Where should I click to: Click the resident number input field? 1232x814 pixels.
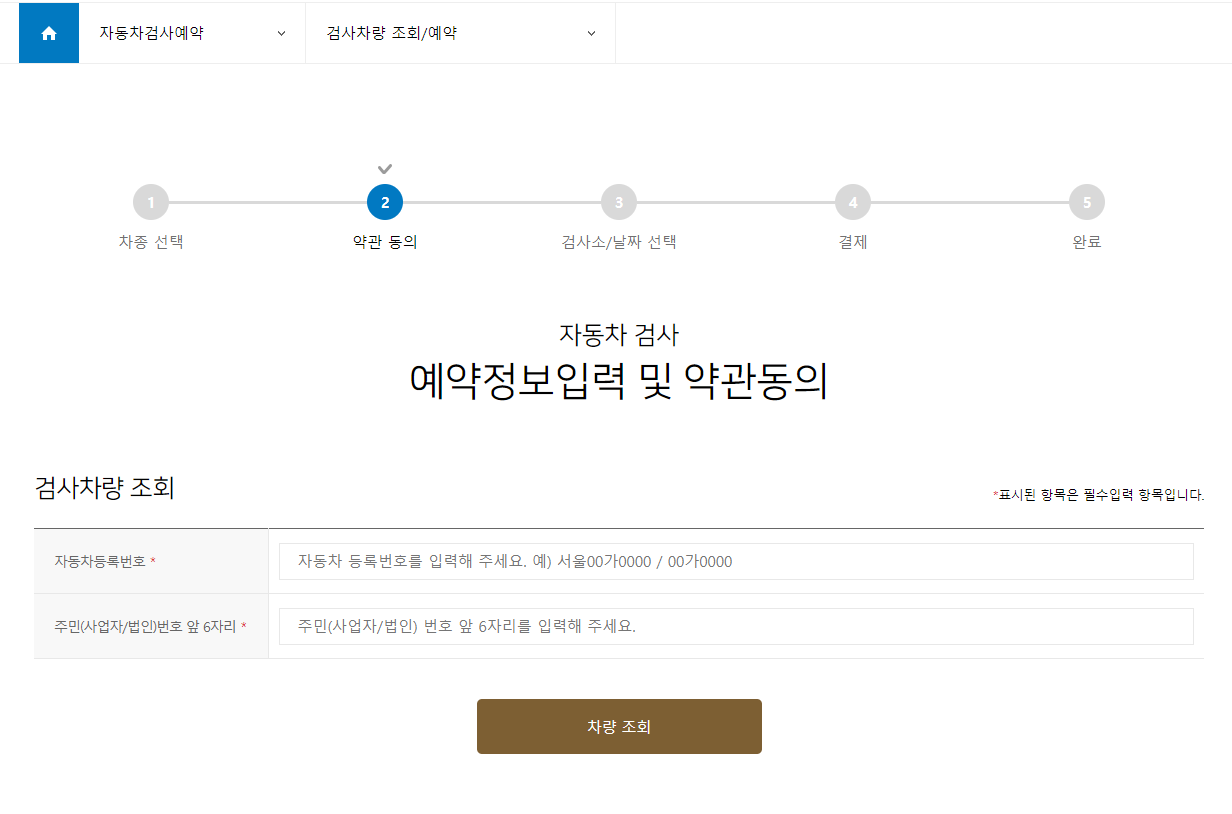point(735,626)
